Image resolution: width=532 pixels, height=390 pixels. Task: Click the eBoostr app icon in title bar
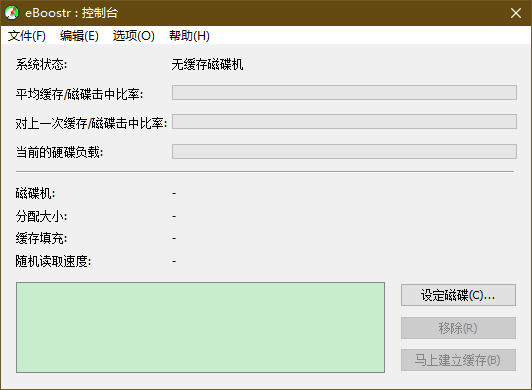pyautogui.click(x=12, y=13)
